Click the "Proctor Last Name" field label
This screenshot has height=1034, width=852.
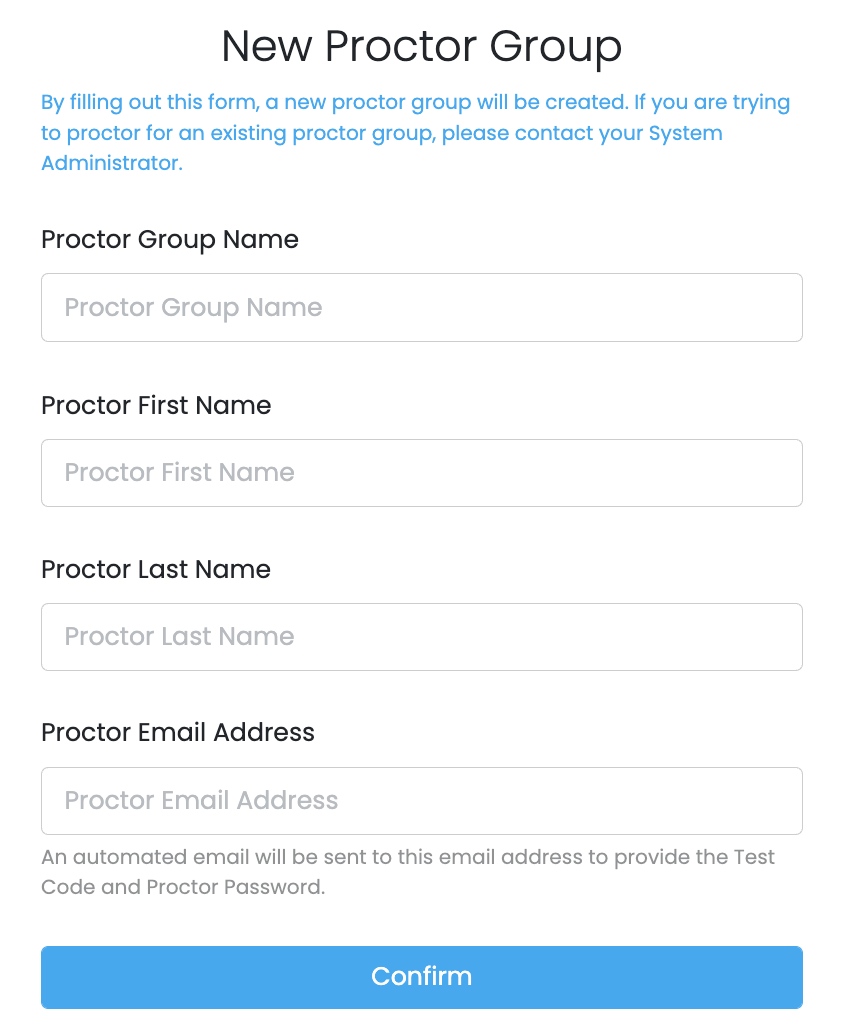[156, 569]
